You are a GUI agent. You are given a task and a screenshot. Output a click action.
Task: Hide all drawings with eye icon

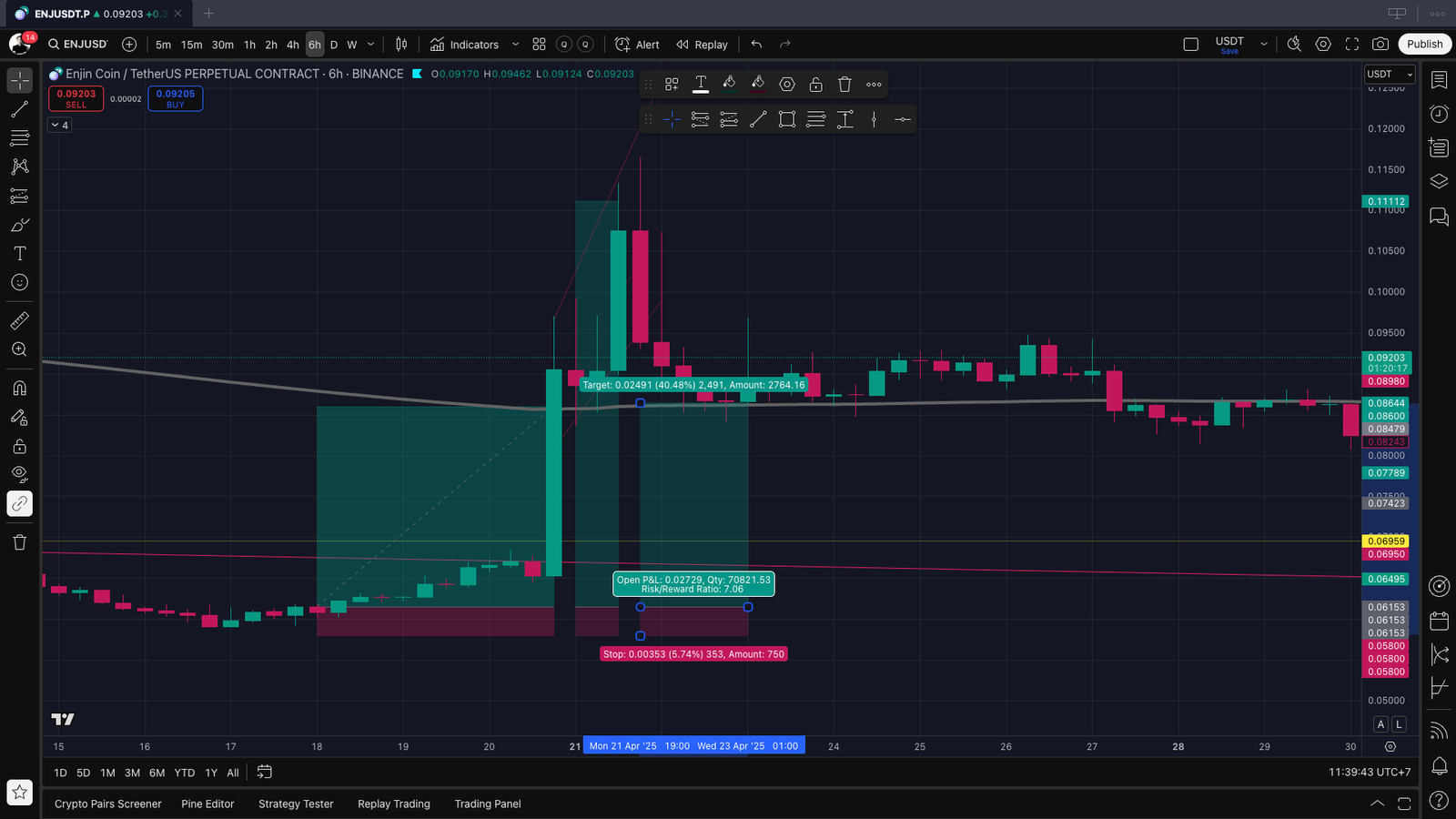click(x=19, y=474)
